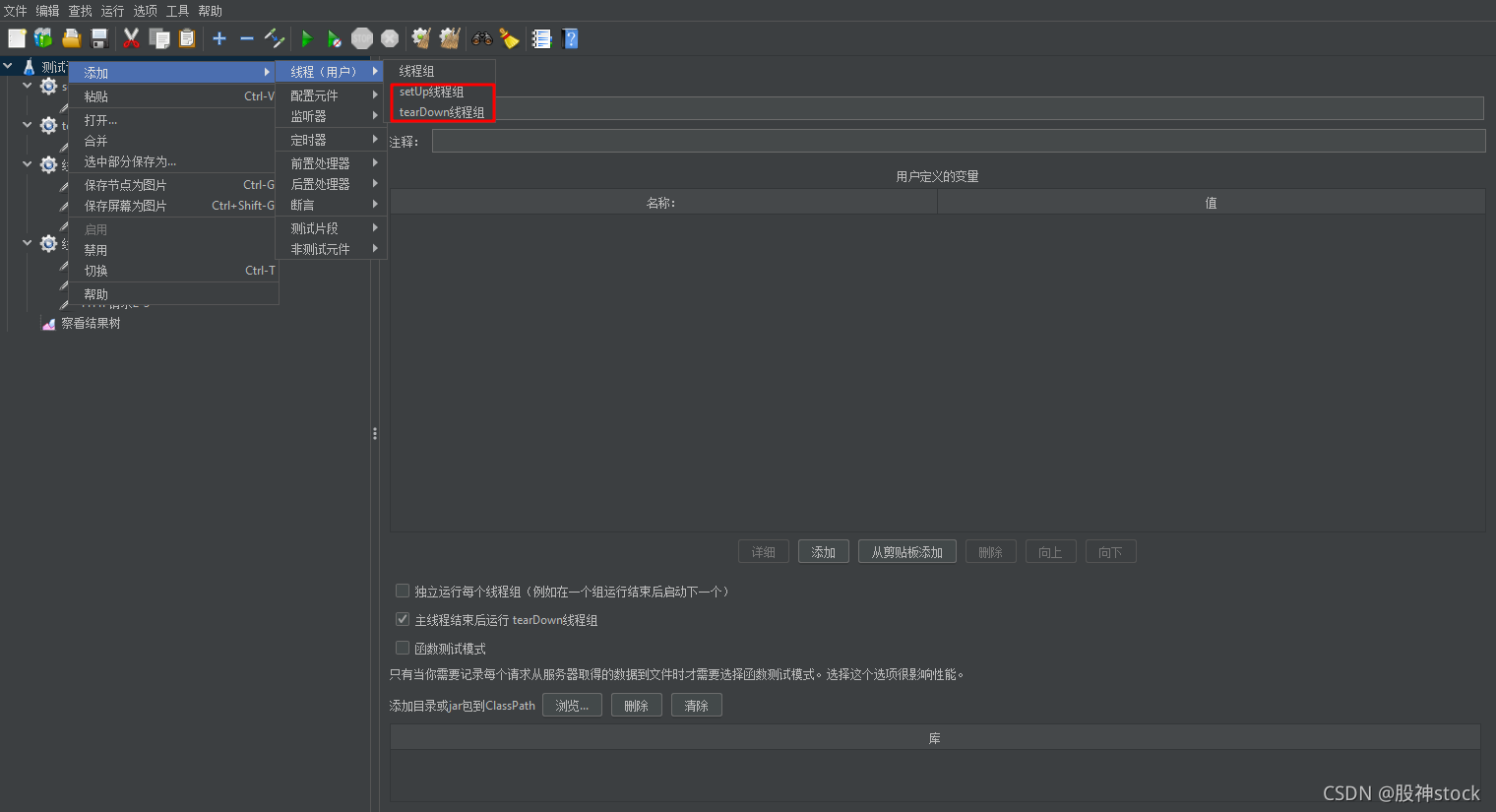The image size is (1496, 812).
Task: Open the 非测试元件 submenu
Action: click(331, 249)
